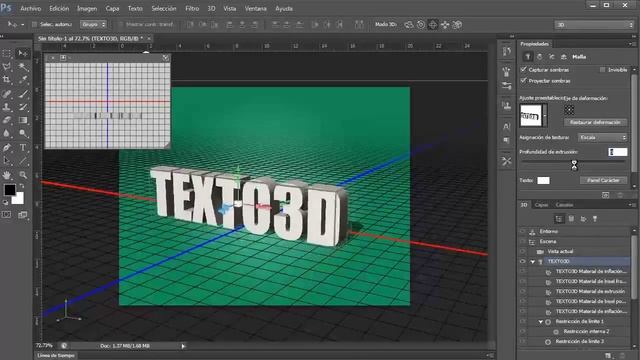Viewport: 640px width, 360px height.
Task: Select the Move tool in toolbox
Action: [22, 53]
